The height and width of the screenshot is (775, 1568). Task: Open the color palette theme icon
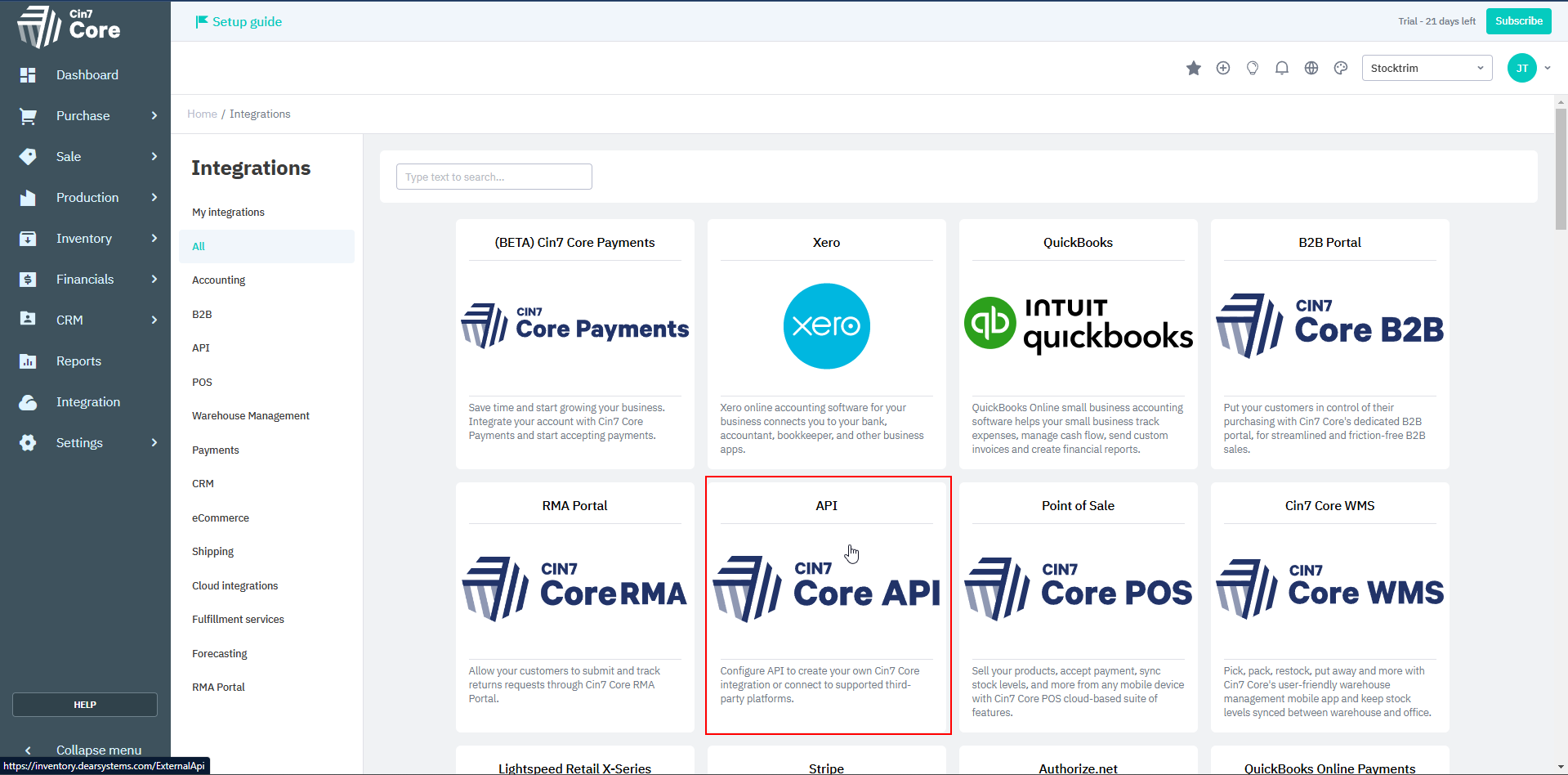1340,68
